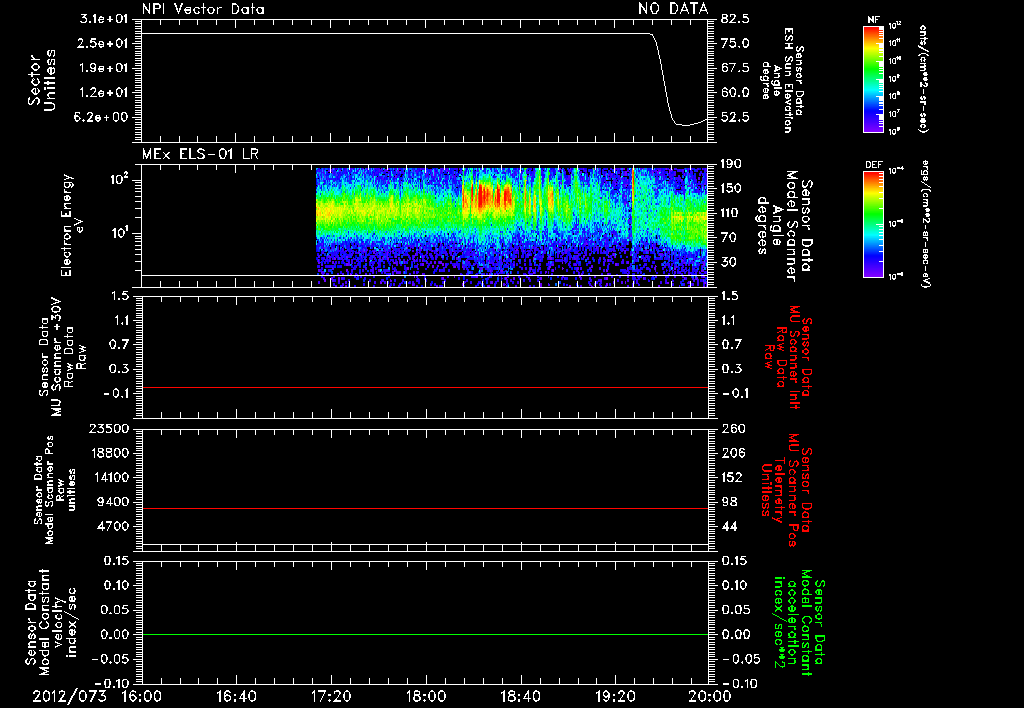Click the '17:20' time tick label
Viewport: 1024px width, 708px height.
point(331,696)
